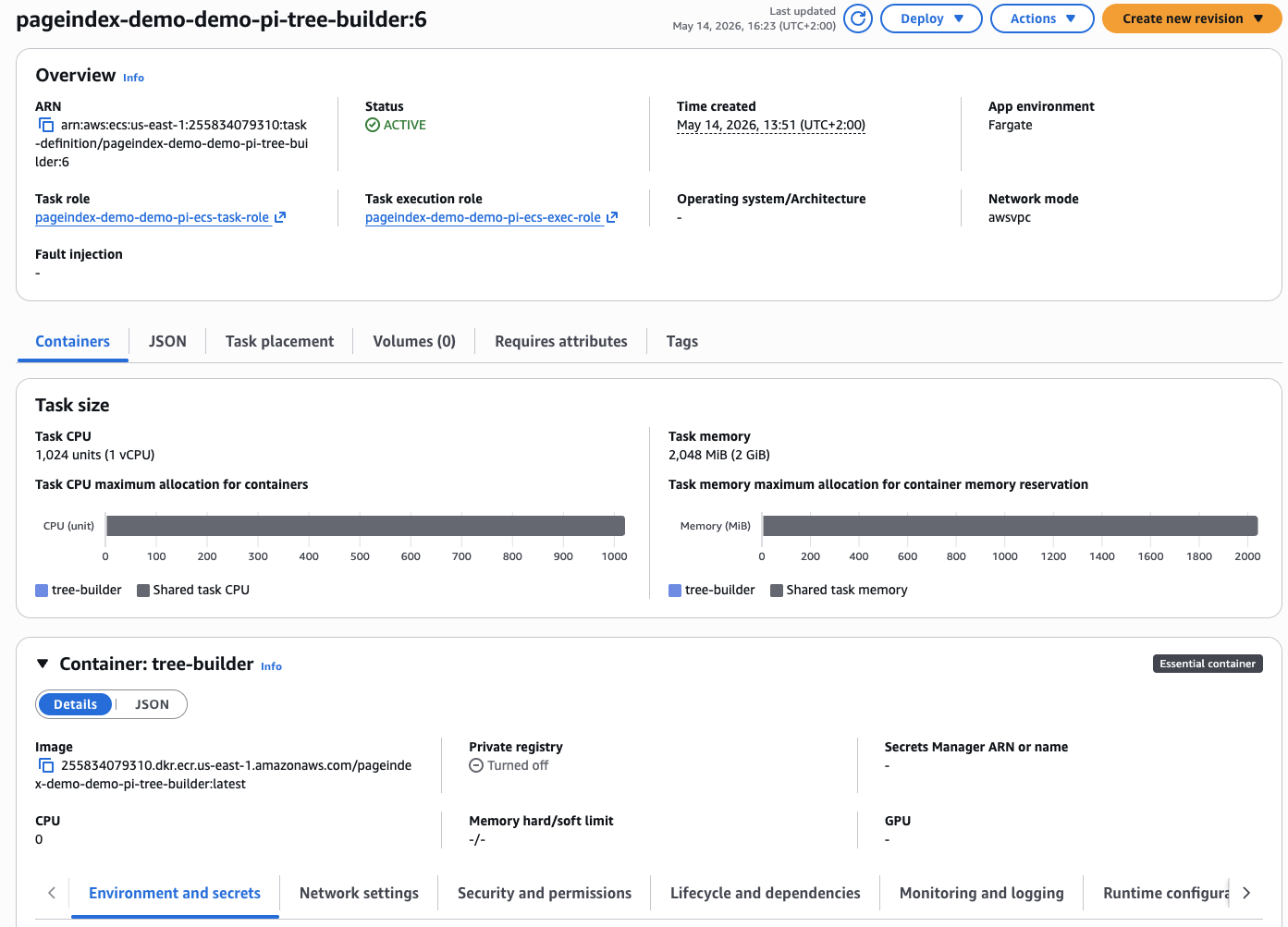This screenshot has width=1288, height=927.
Task: Select Security and permissions tab
Action: click(x=545, y=893)
